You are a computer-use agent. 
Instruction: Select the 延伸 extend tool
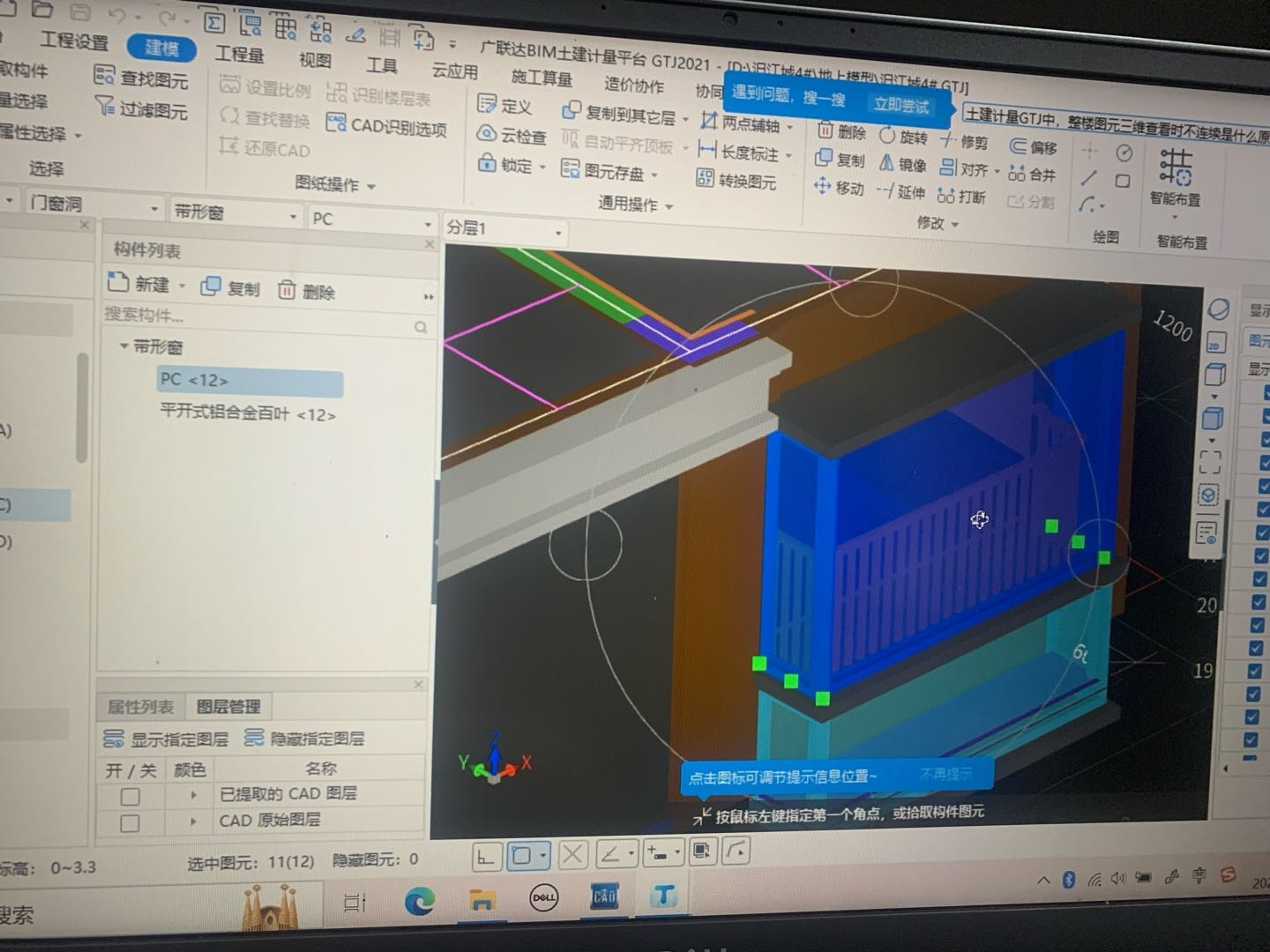[901, 191]
